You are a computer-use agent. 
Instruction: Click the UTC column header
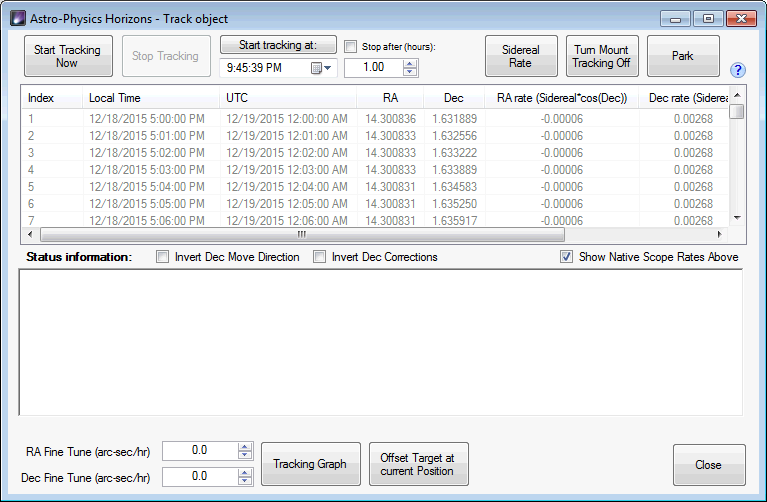[x=288, y=98]
